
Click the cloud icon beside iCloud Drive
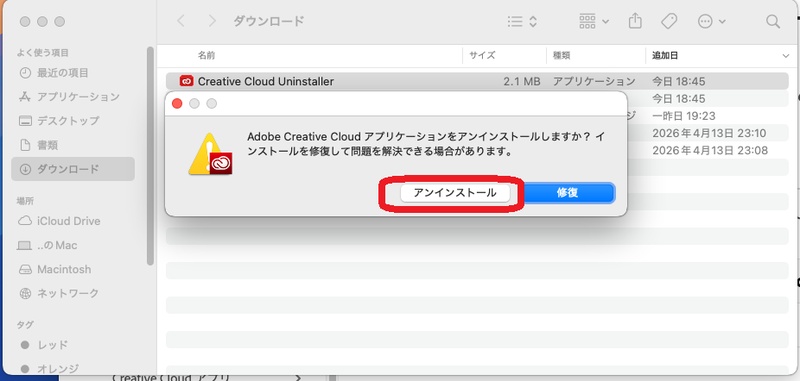[25, 221]
